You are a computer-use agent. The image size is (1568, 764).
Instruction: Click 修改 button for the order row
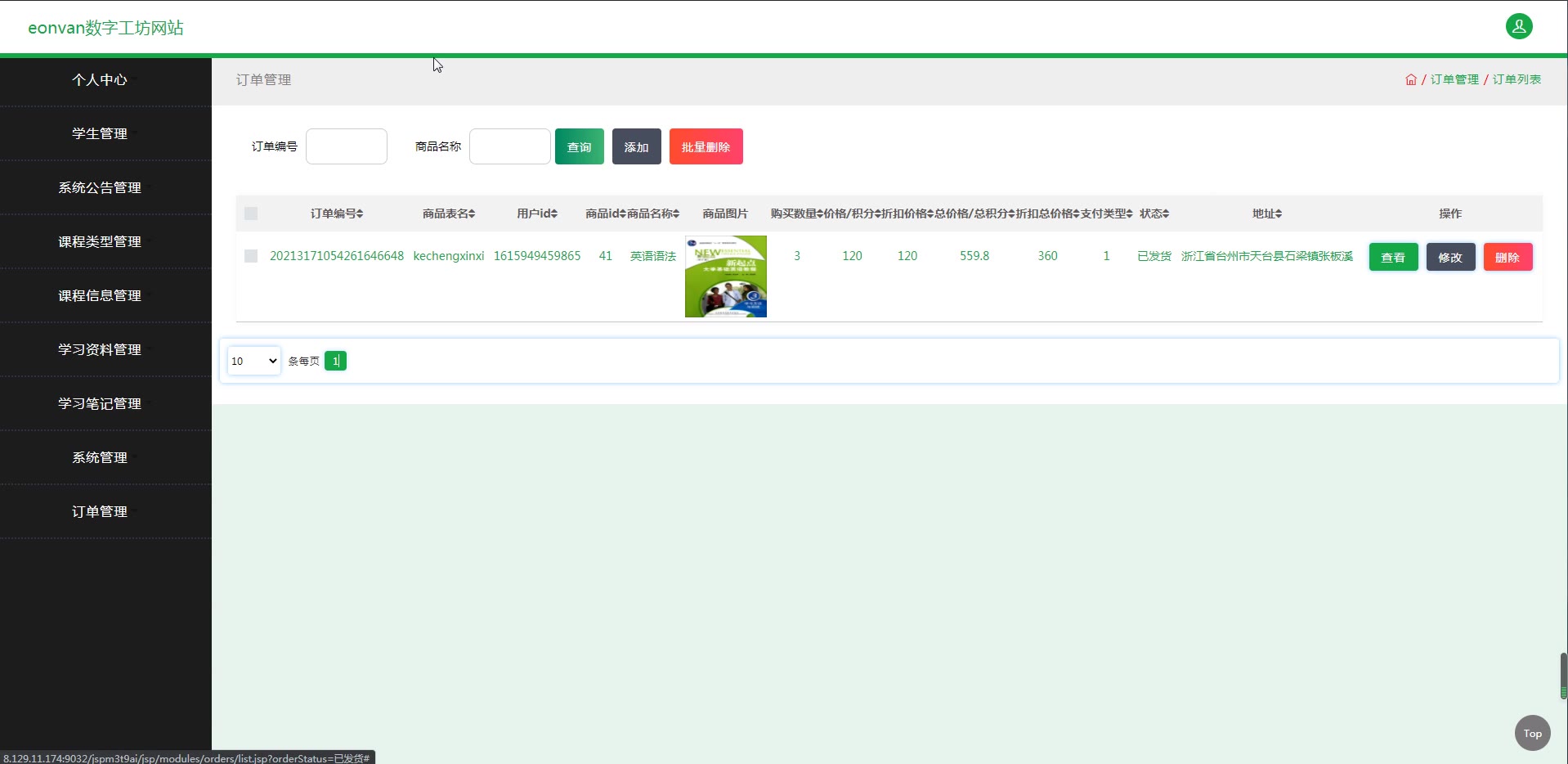coord(1451,257)
